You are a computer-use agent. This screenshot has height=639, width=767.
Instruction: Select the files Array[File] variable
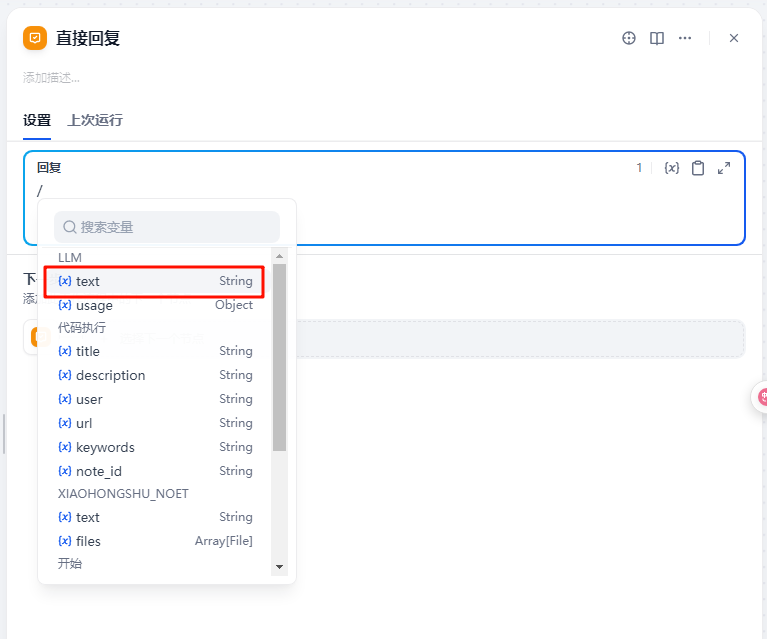pos(155,541)
